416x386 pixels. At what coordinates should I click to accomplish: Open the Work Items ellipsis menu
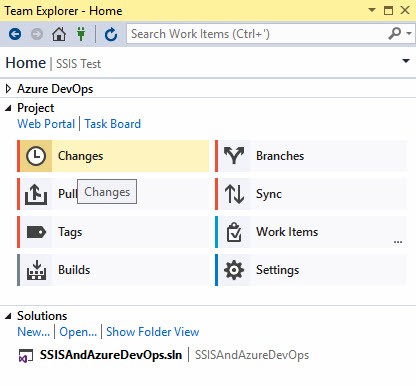click(398, 242)
